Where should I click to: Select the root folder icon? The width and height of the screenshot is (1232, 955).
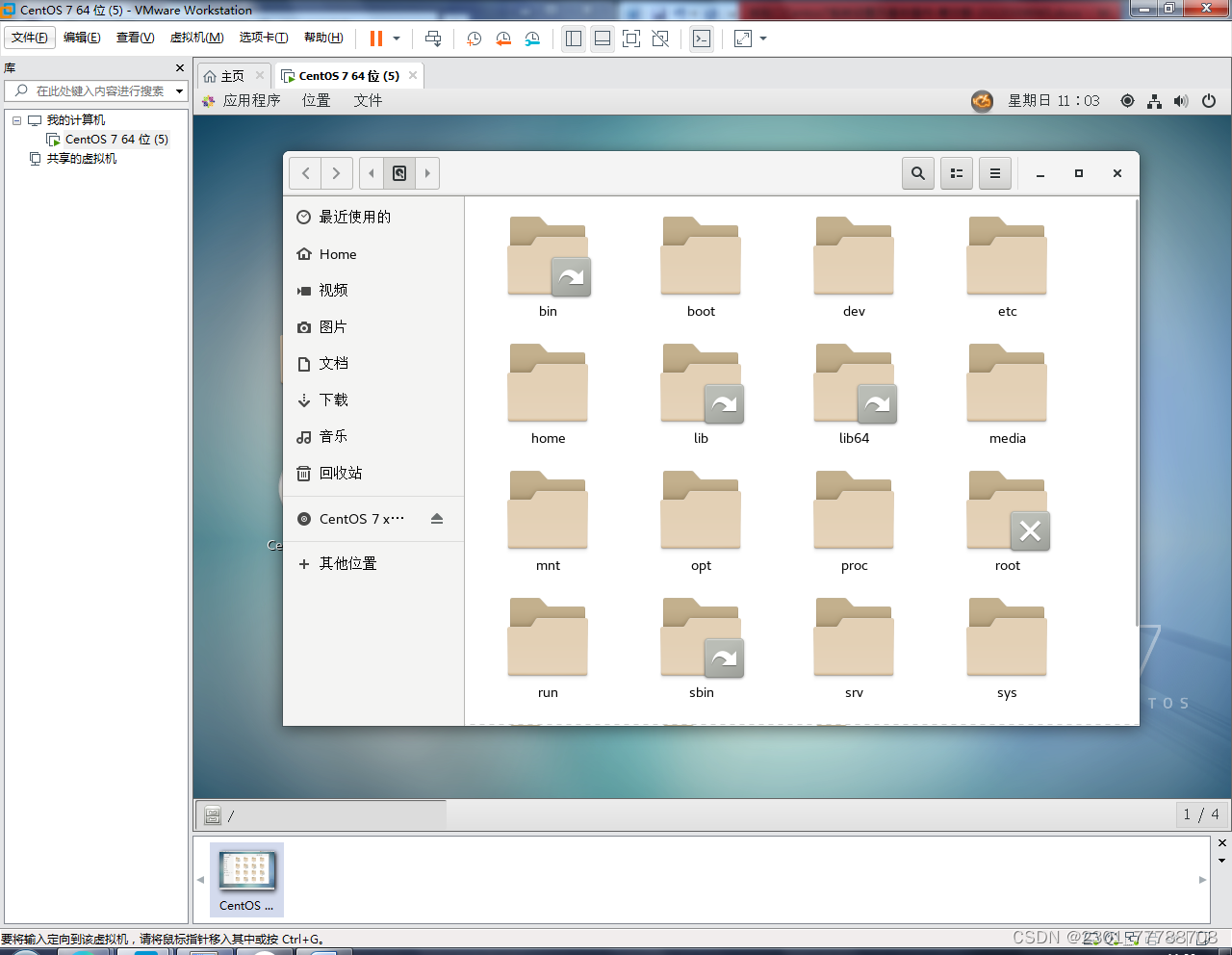1007,510
